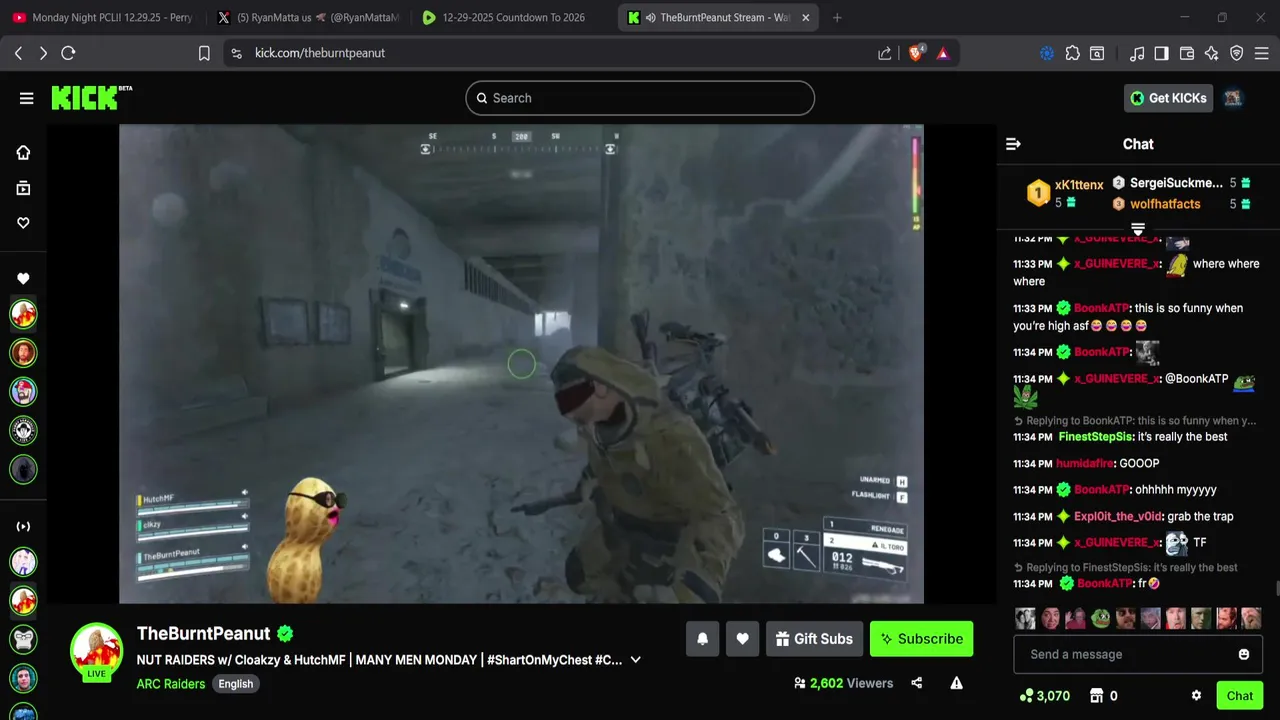Switch to 12-29-2025 Countdown To 2026 tab
Screen dimensions: 1280x720
(513, 17)
